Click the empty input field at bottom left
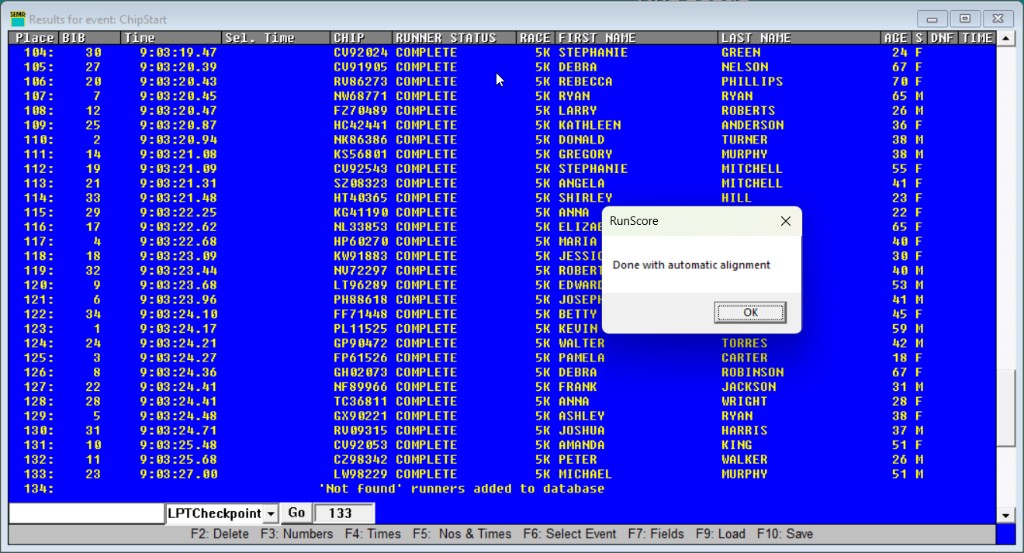 click(86, 513)
